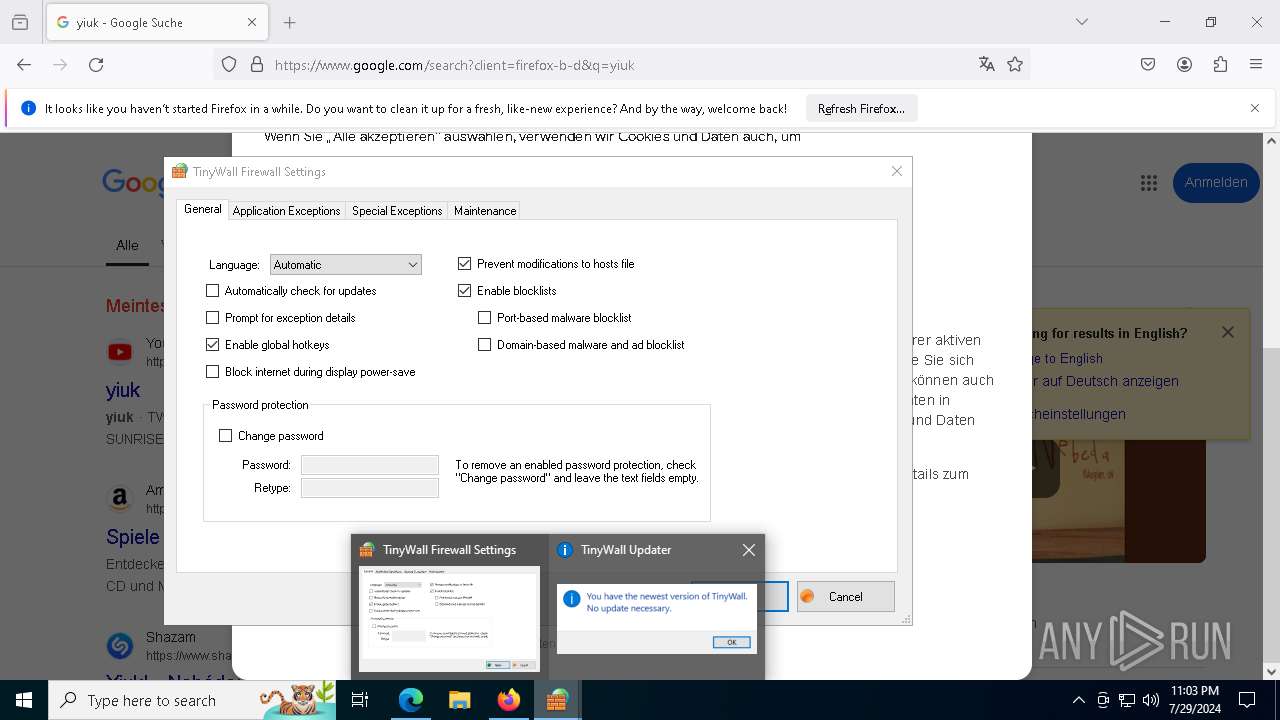
Task: Click the translate page icon
Action: [x=987, y=65]
